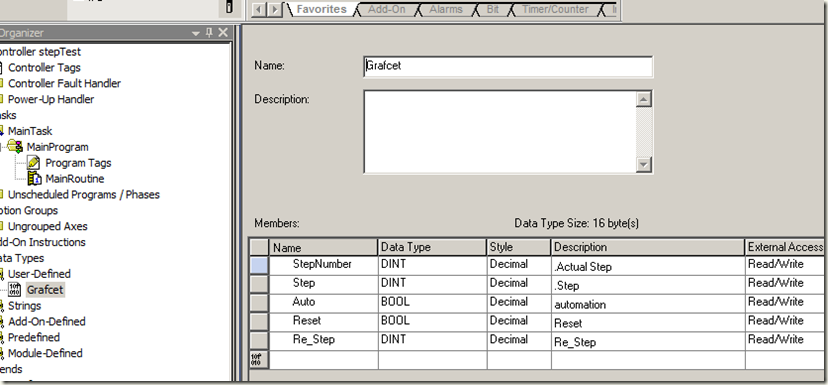Click Read/Write access of Auto row

(785, 303)
